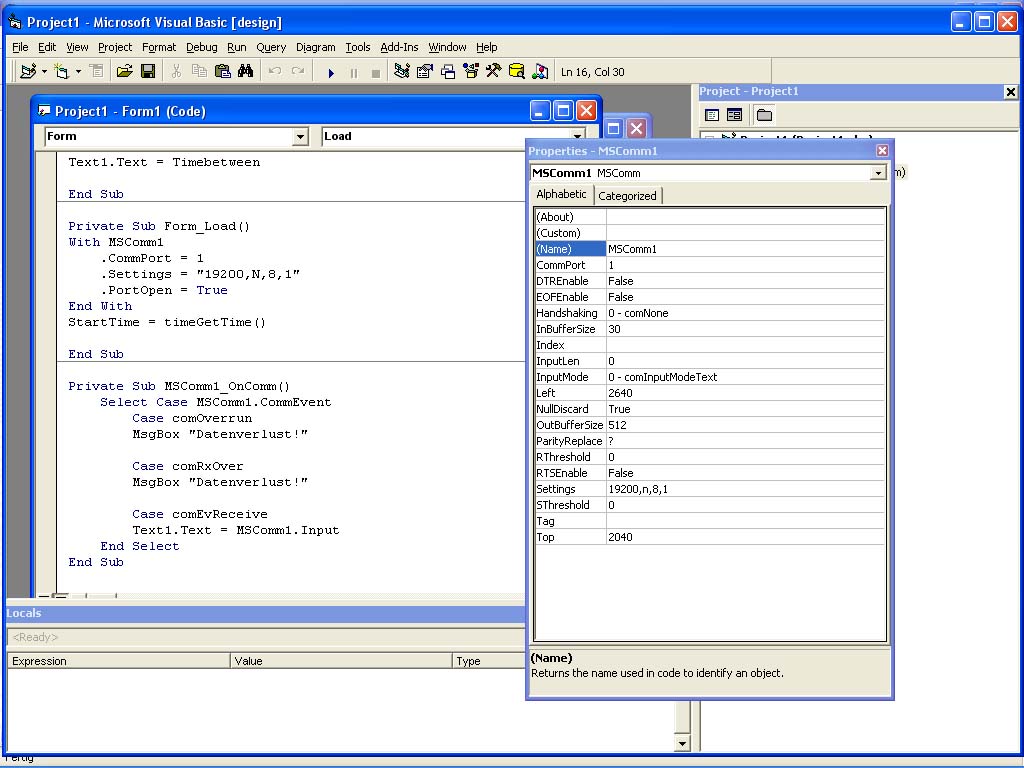
Task: Click the Add Form toolbar icon
Action: 61,71
